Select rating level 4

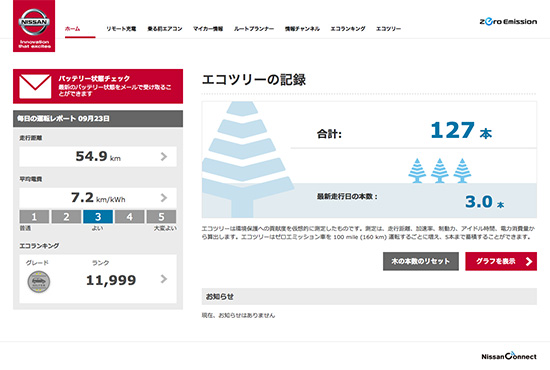[x=129, y=217]
